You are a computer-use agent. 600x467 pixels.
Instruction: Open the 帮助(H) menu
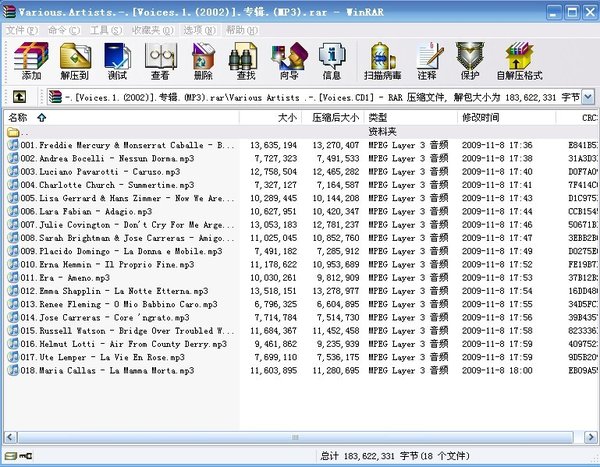click(x=242, y=30)
